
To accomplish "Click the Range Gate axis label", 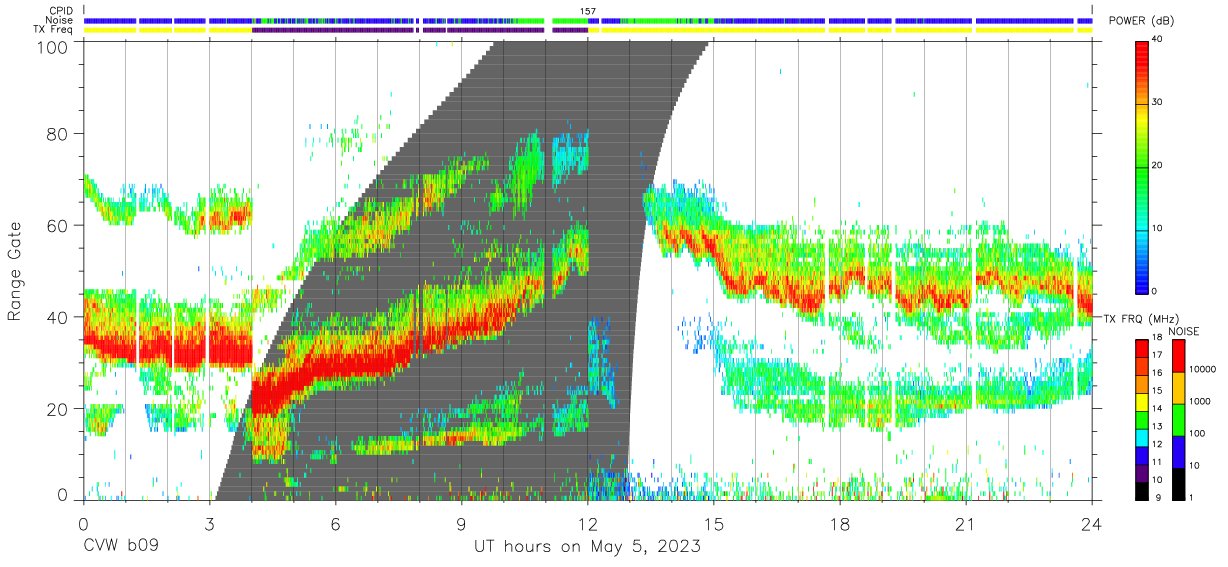I will (x=16, y=271).
